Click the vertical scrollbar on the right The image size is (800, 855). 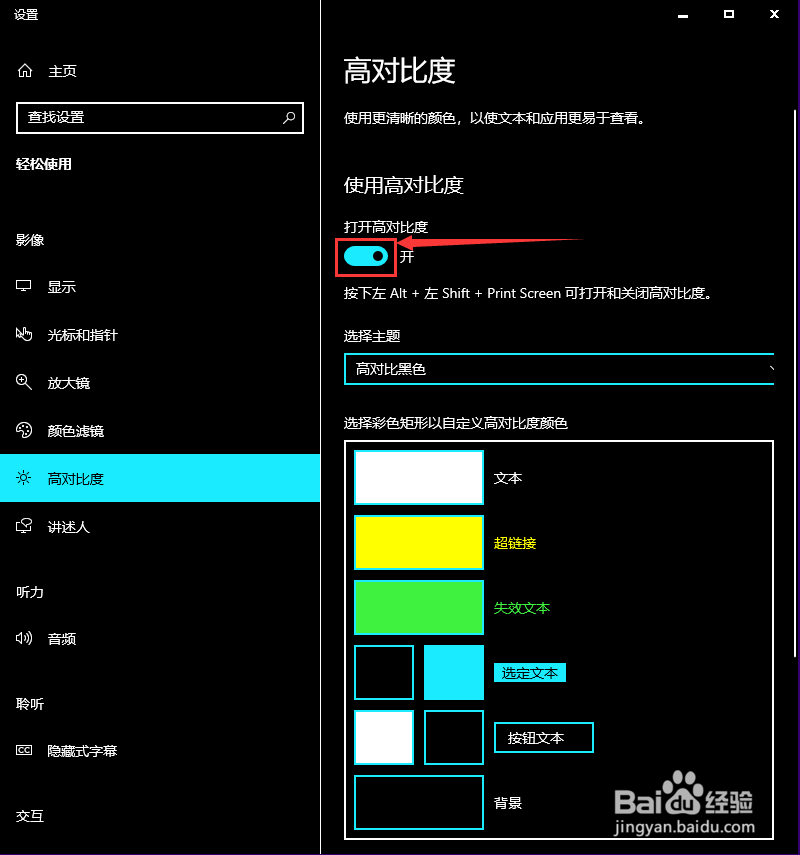[795, 384]
